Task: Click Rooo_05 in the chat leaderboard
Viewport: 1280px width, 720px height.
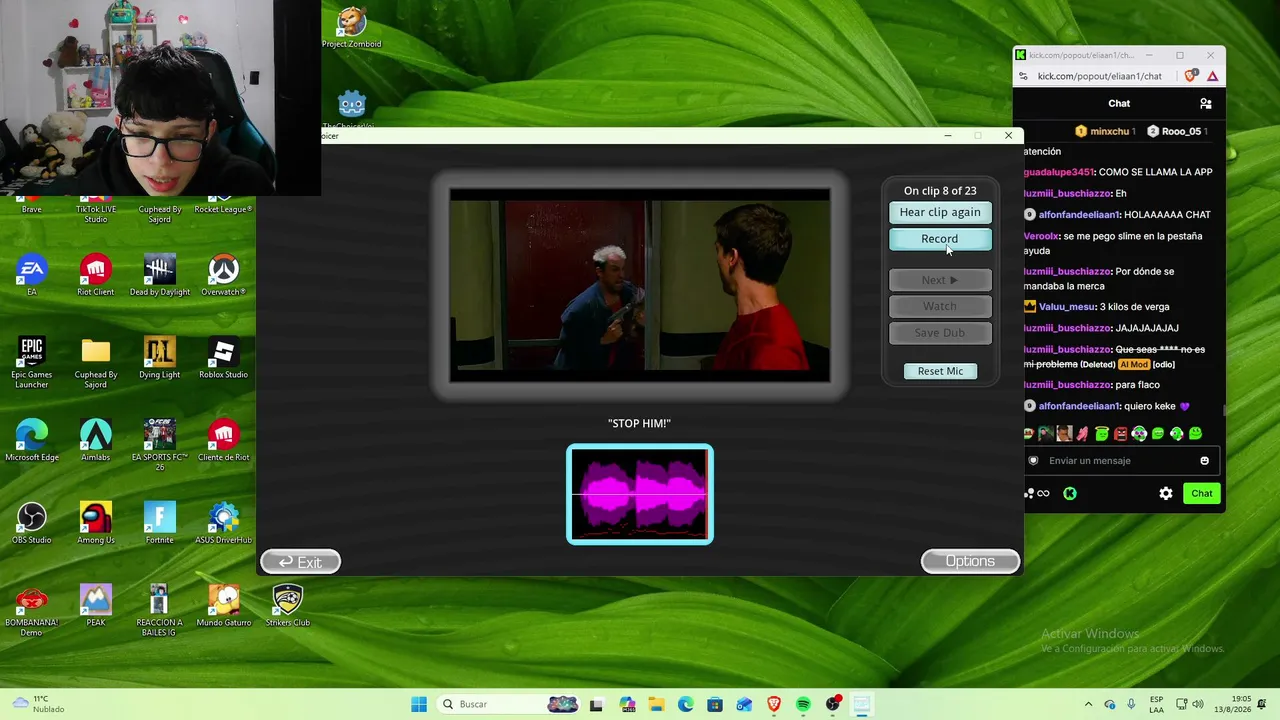Action: click(1180, 131)
